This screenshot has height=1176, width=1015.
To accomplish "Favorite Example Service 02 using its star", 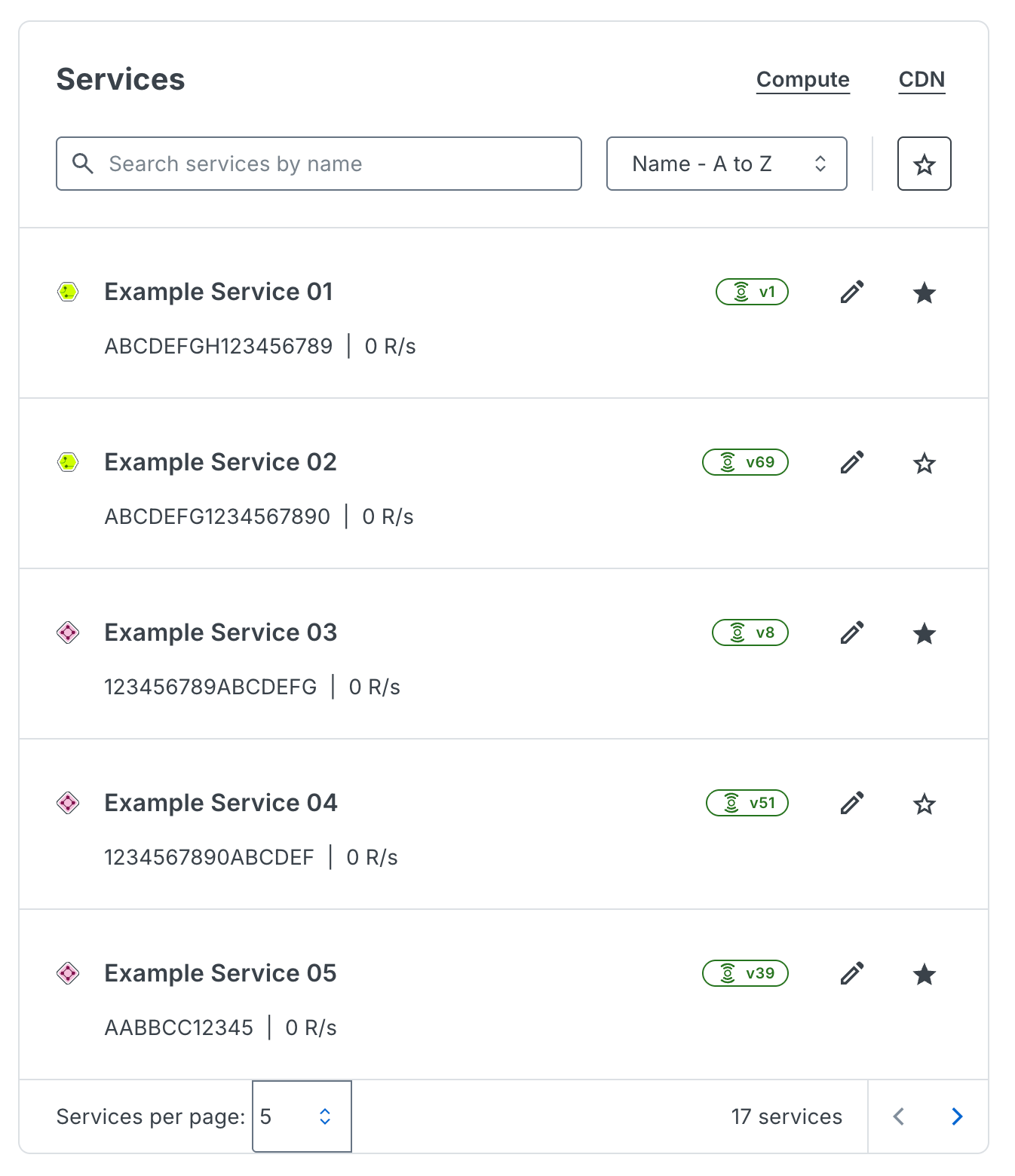I will [x=925, y=463].
